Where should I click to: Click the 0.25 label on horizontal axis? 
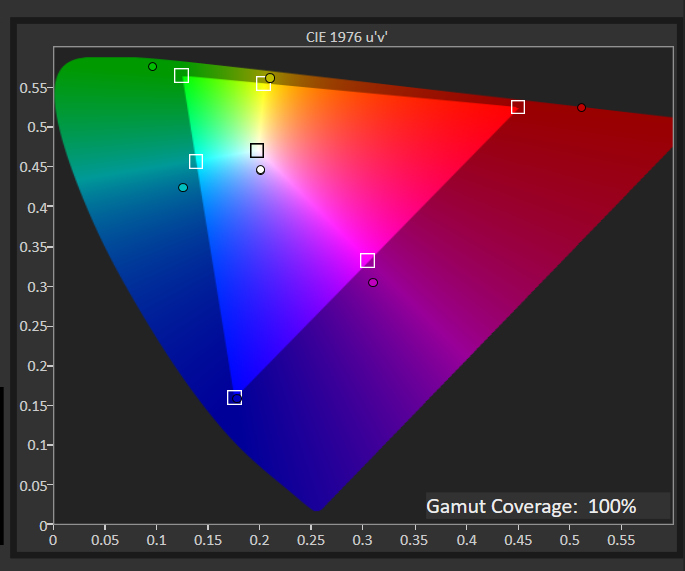pos(311,540)
